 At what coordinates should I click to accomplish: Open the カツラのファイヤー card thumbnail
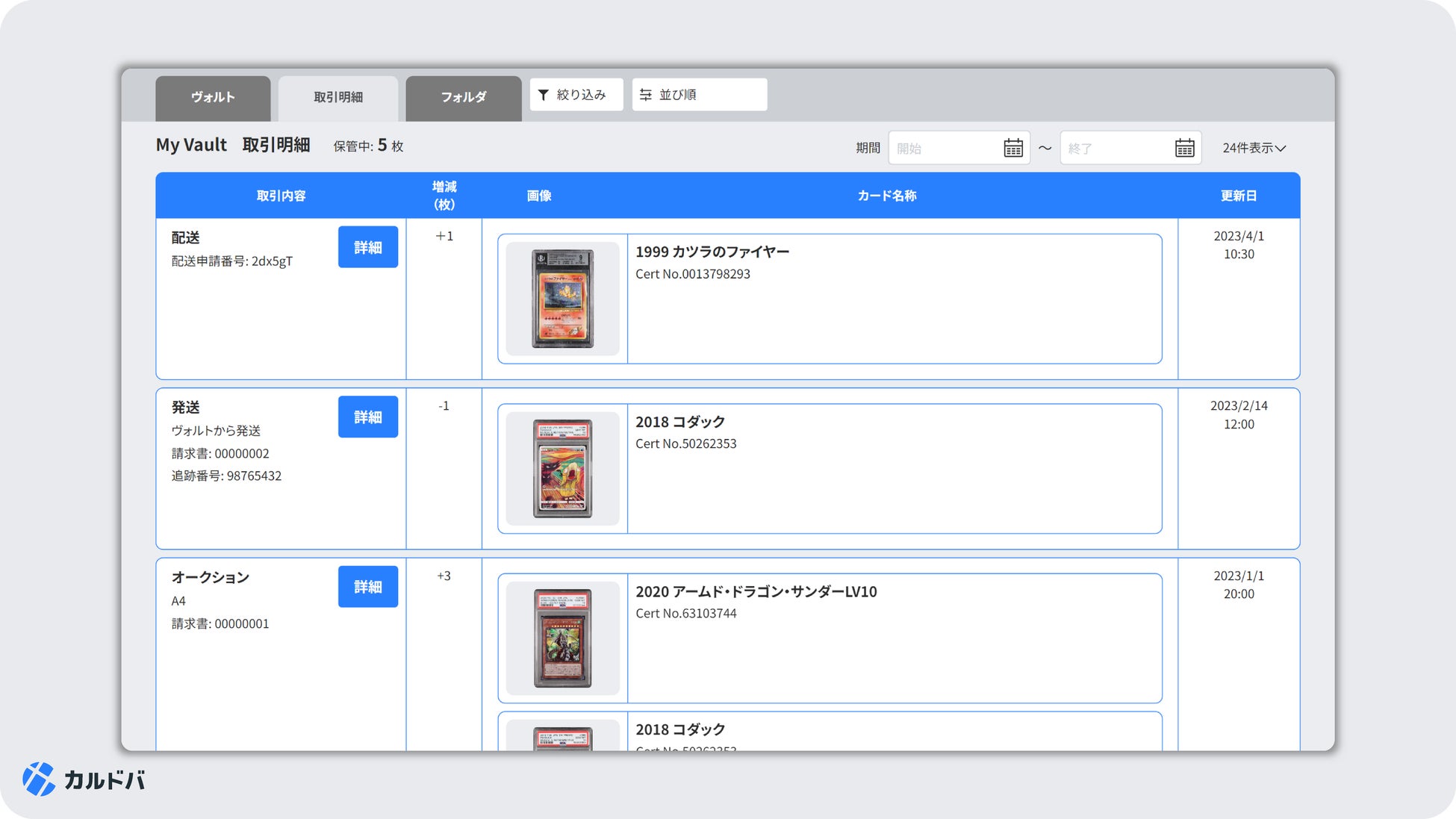click(562, 299)
